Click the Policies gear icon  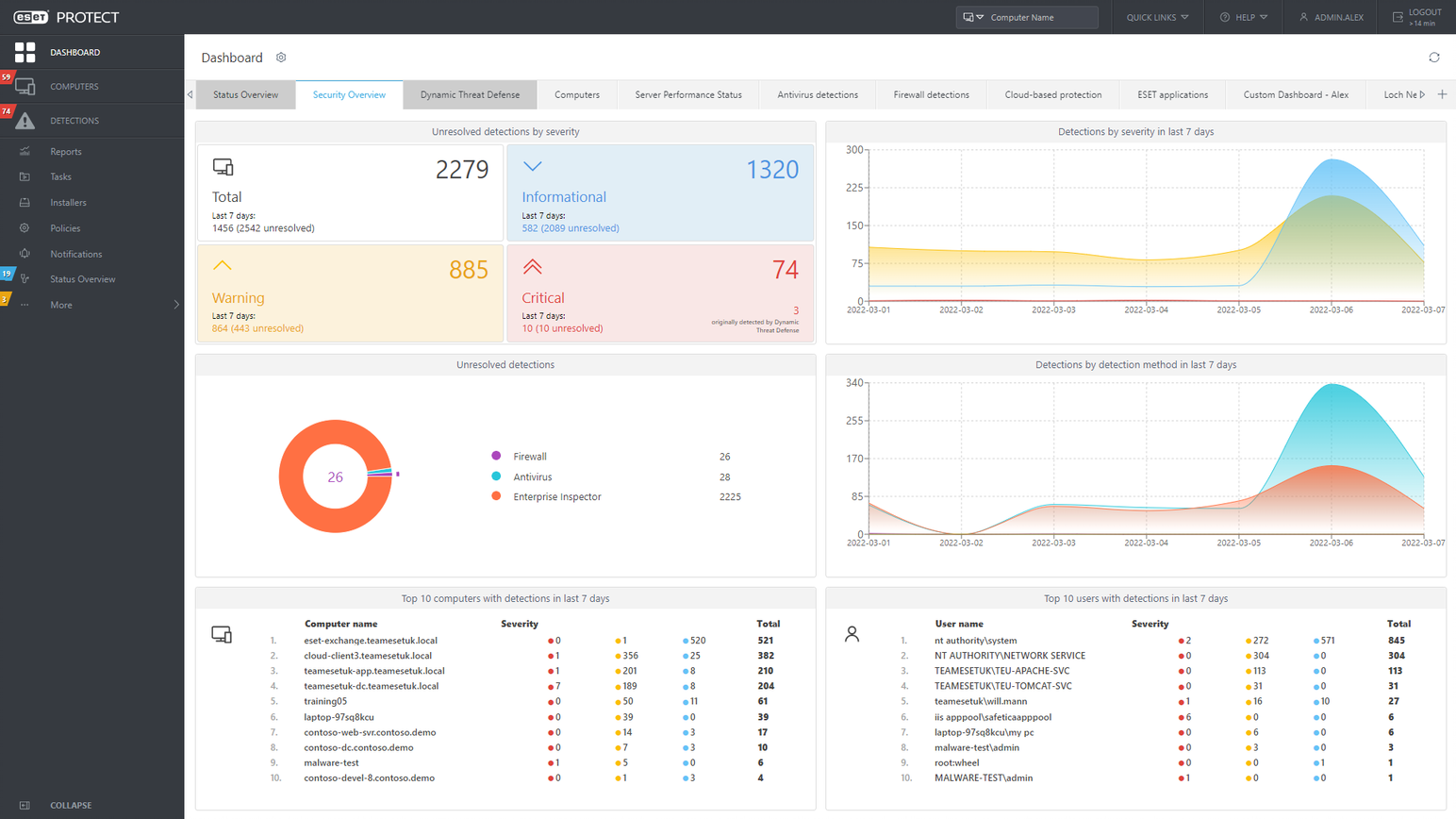coord(25,227)
